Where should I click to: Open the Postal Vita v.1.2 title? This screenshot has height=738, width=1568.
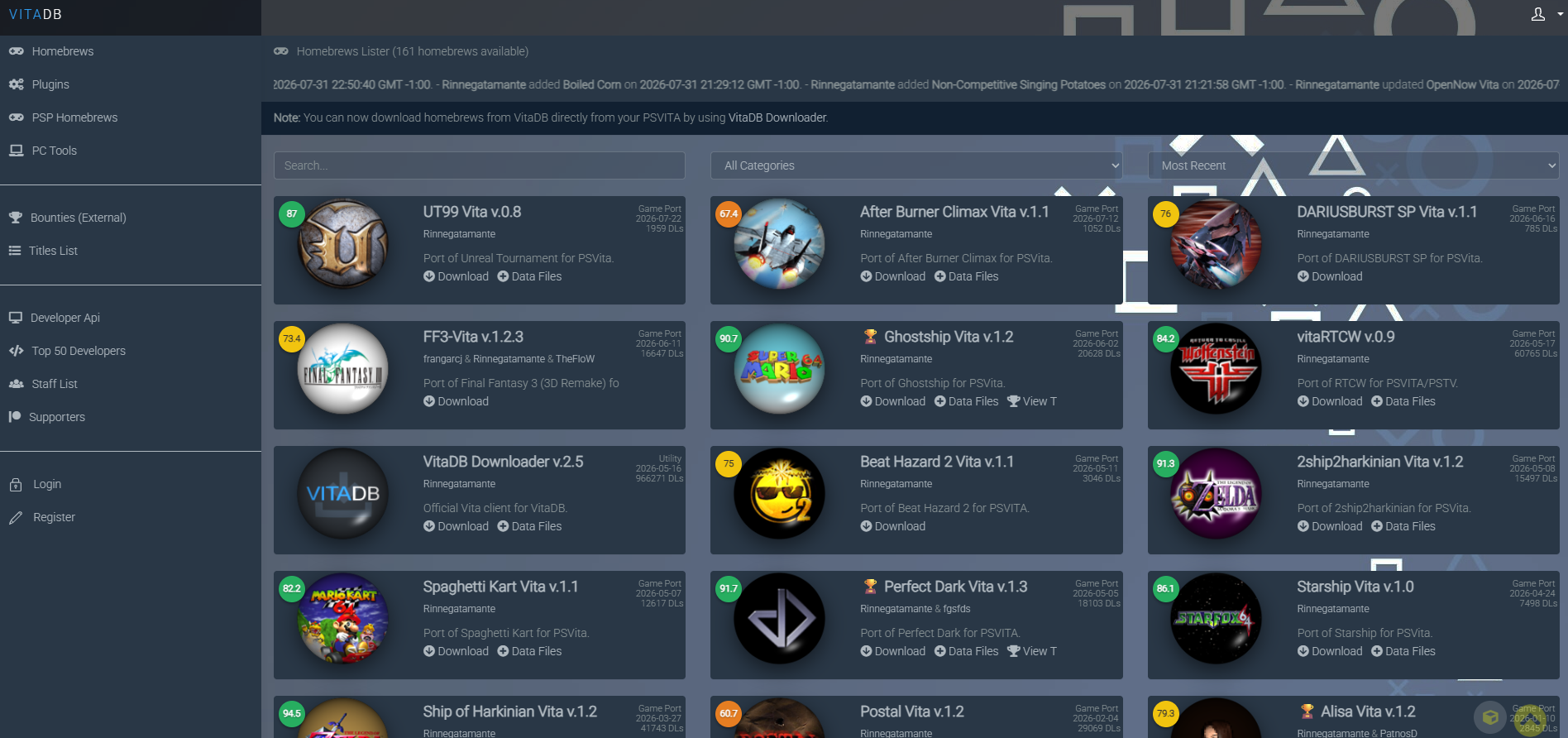tap(912, 712)
